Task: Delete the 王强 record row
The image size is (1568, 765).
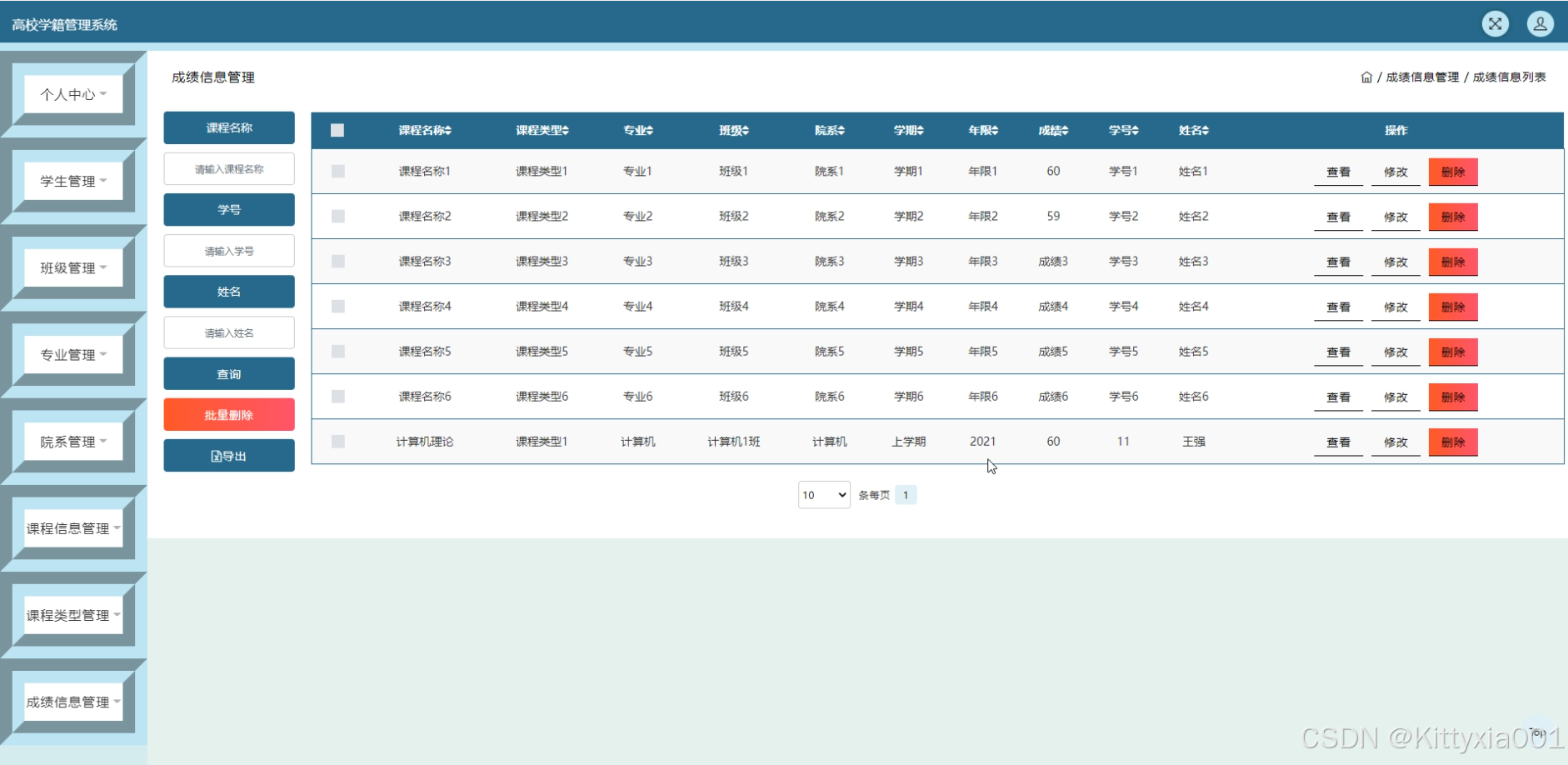Action: point(1452,442)
